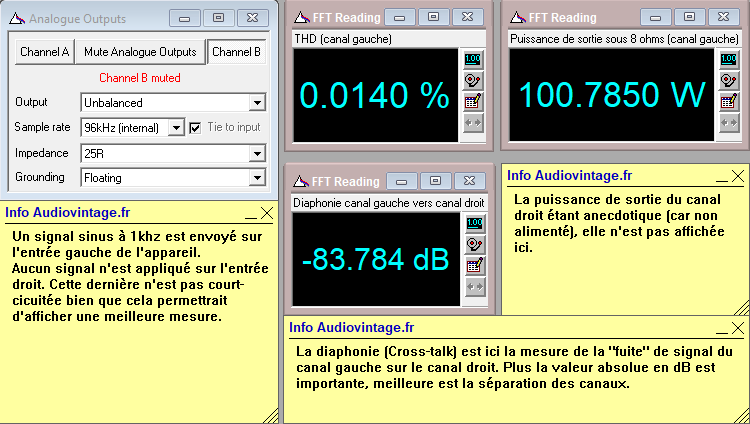Close the Diaphonie FFT Reading window

tap(470, 180)
